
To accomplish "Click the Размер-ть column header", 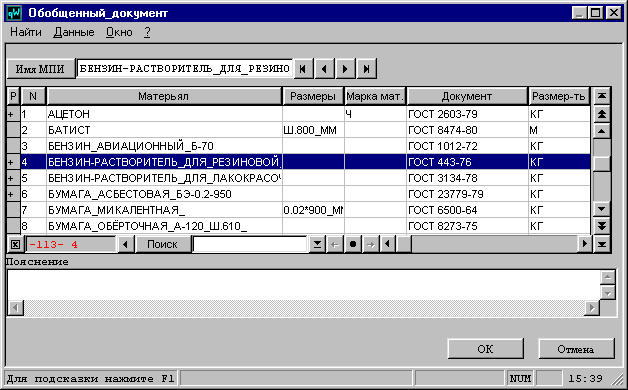I will point(559,96).
